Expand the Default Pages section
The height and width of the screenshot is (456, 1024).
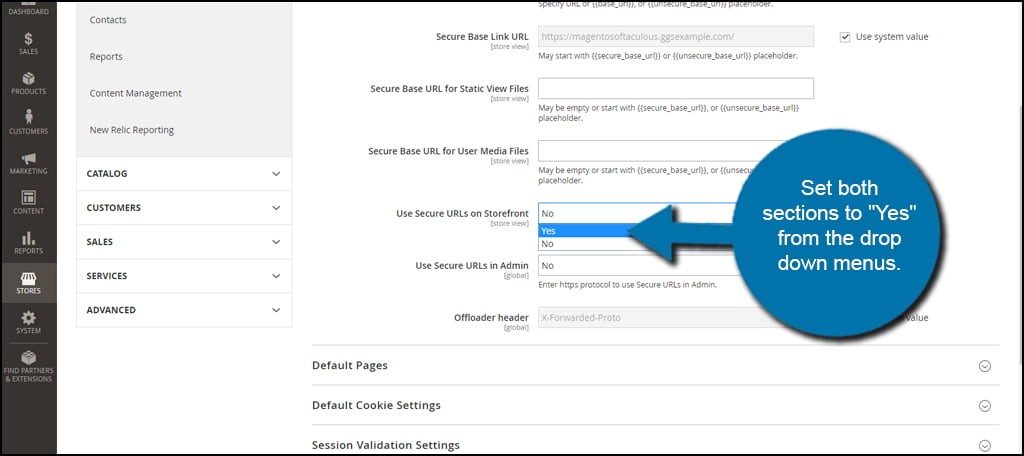(655, 365)
